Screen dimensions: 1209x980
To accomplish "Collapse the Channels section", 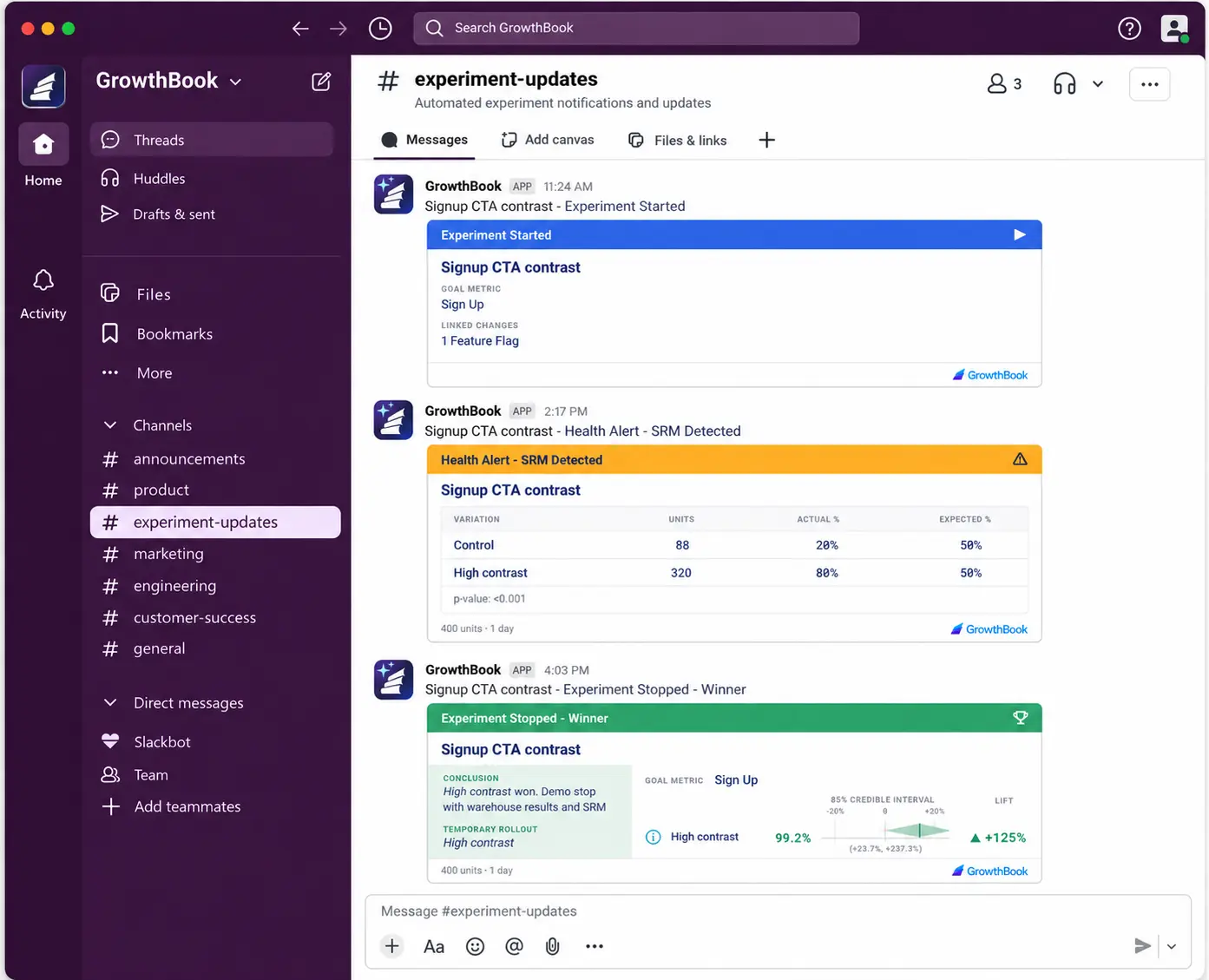I will (110, 425).
